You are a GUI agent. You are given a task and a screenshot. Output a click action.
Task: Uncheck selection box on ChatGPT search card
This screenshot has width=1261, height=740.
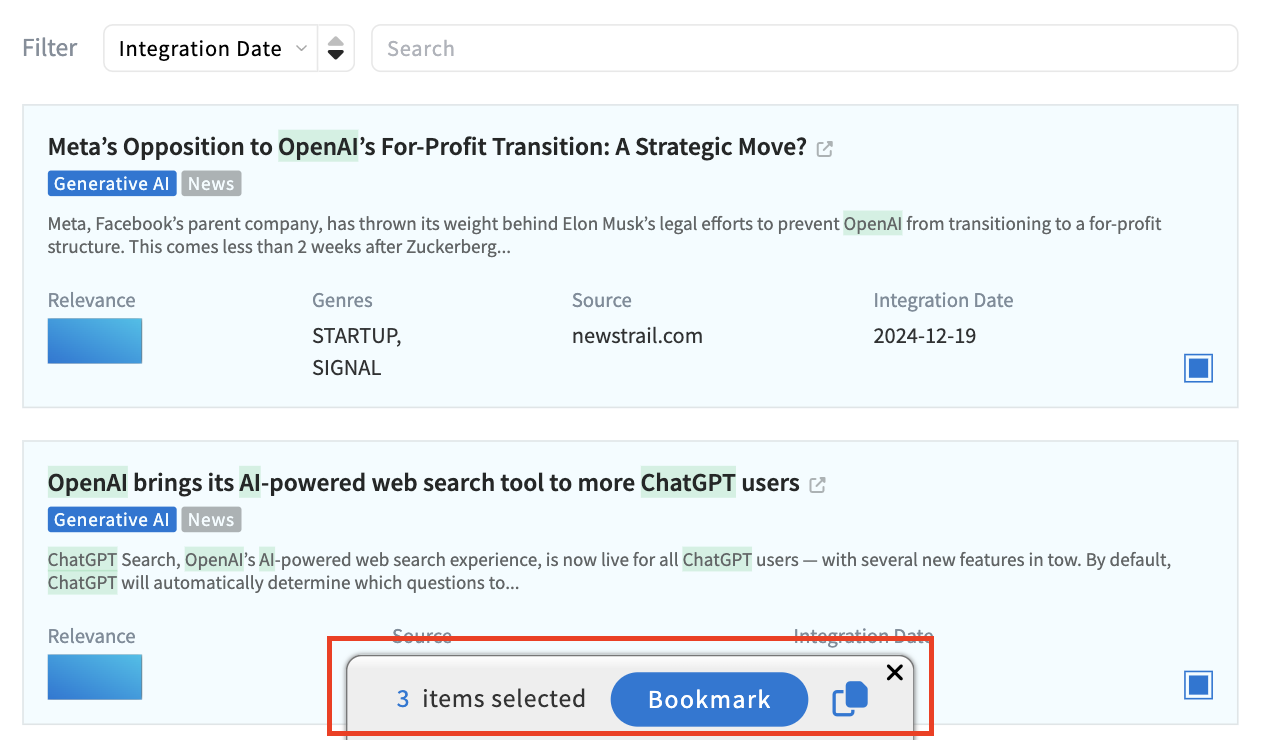click(1198, 685)
